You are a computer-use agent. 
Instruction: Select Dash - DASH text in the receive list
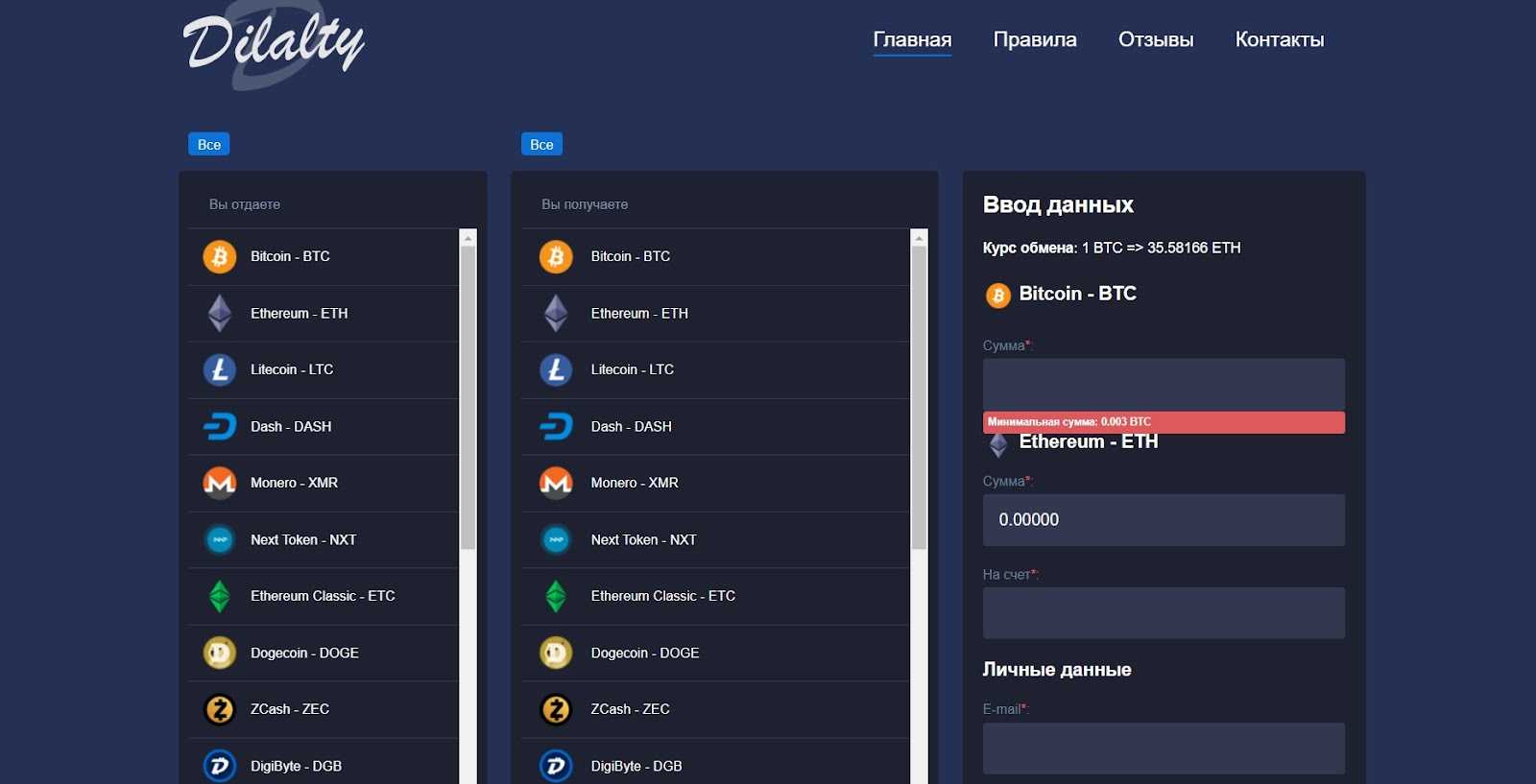pyautogui.click(x=632, y=426)
